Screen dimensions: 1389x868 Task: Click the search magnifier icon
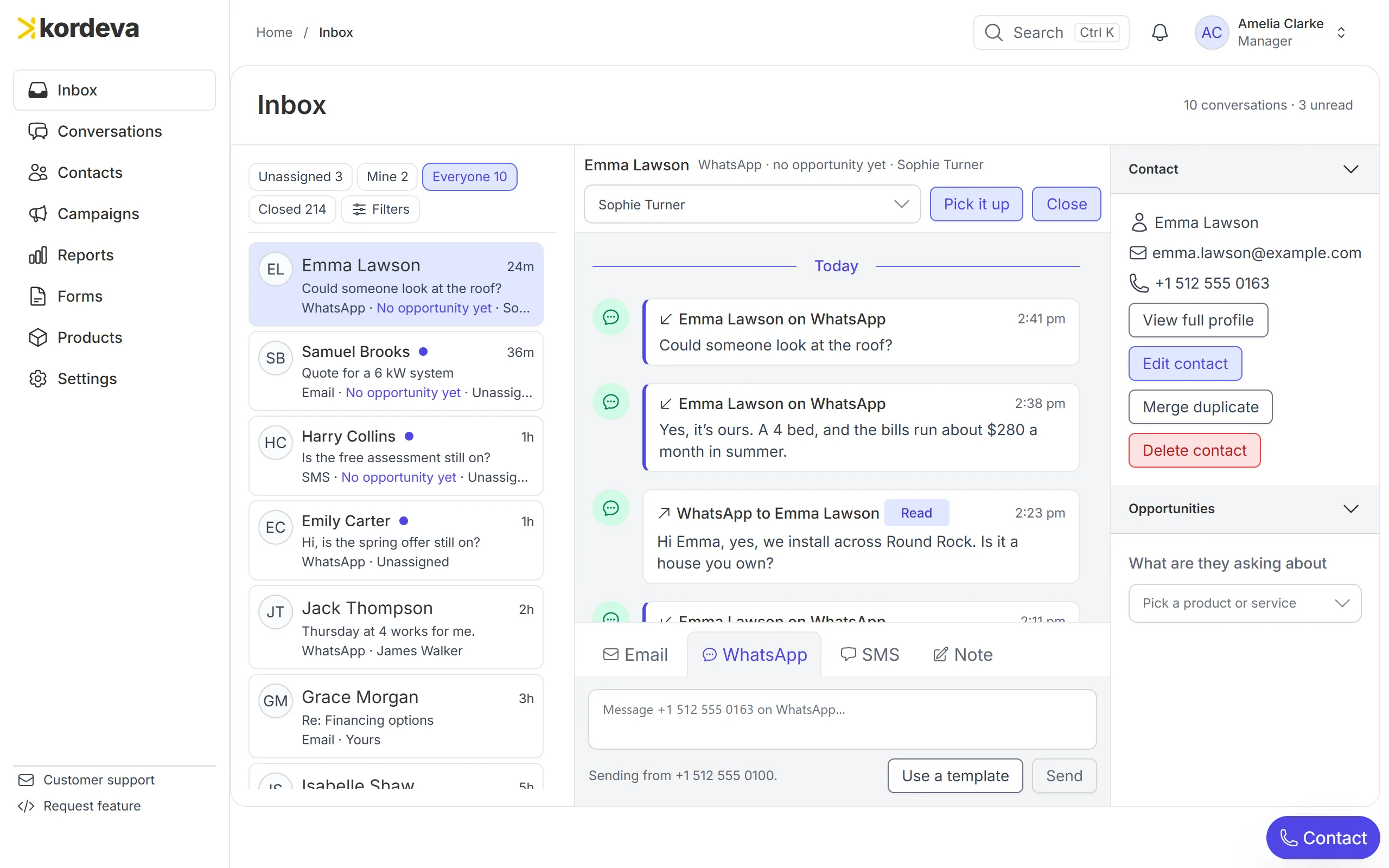click(x=993, y=32)
